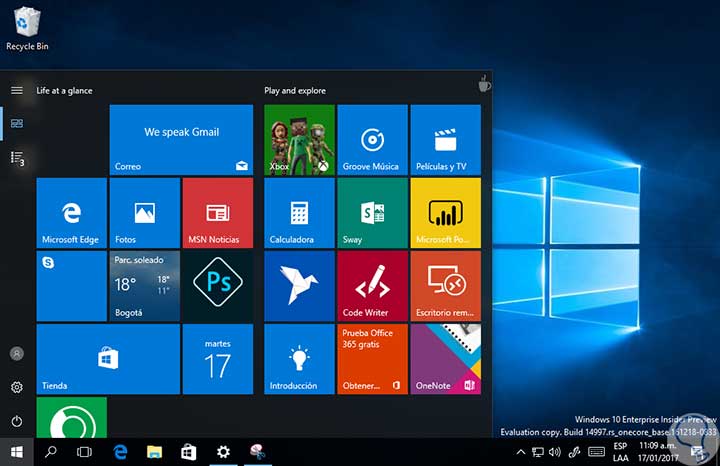Viewport: 720px width, 466px height.
Task: Open Escritorio remoto tile
Action: coord(445,286)
